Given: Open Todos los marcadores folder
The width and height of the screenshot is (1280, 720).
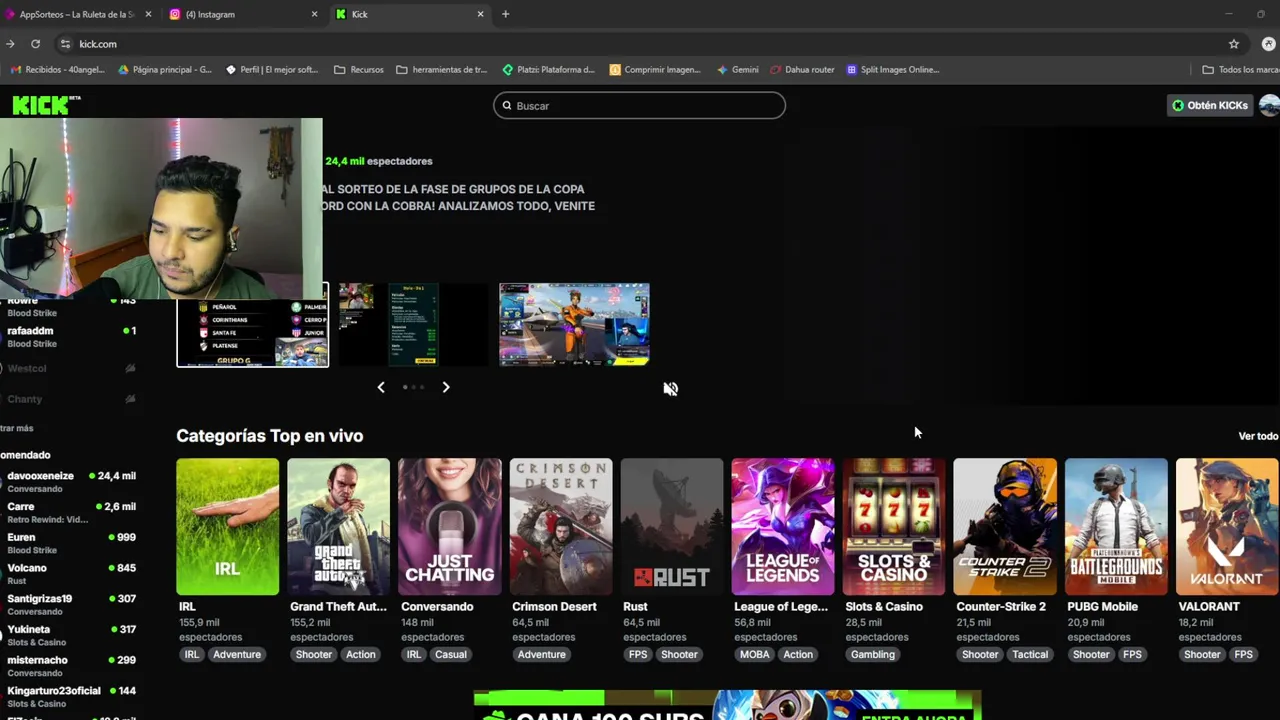Looking at the screenshot, I should 1241,70.
